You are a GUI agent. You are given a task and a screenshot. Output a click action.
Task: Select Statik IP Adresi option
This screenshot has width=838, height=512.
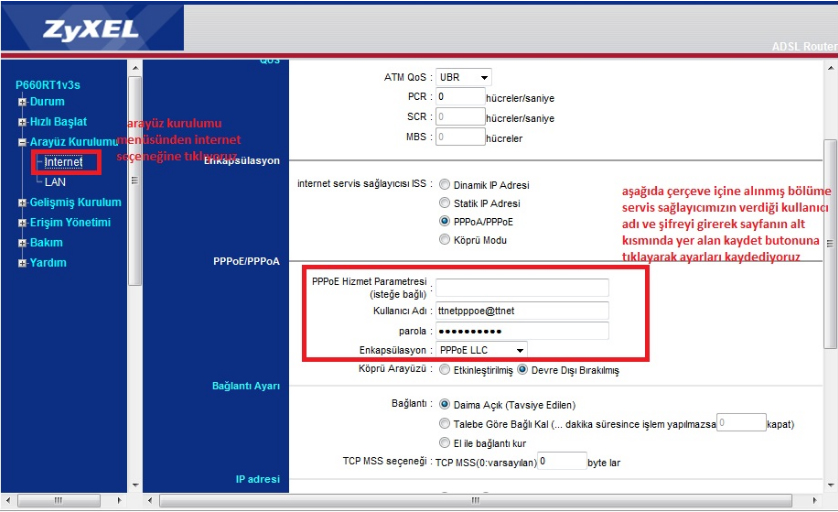coord(445,203)
